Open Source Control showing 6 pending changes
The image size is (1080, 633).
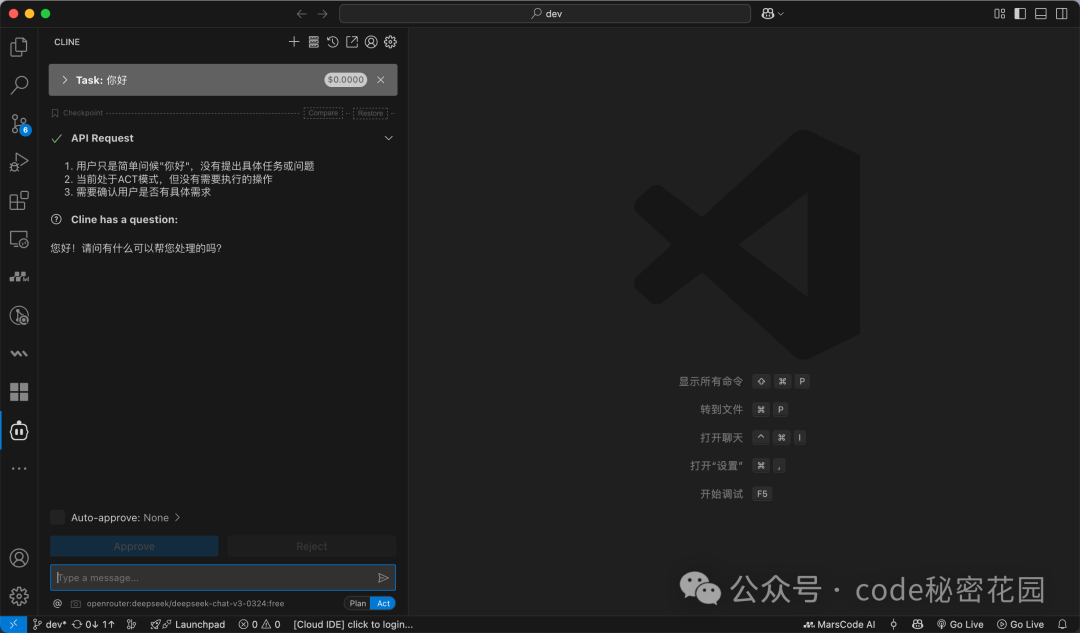19,123
